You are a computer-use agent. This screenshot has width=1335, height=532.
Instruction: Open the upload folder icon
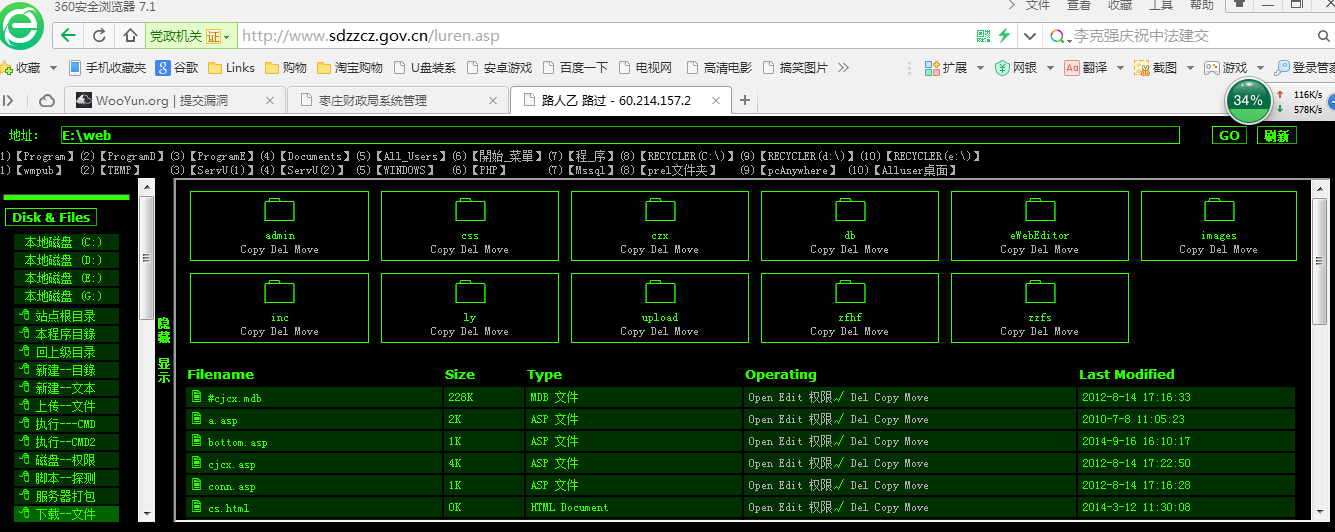coord(660,292)
